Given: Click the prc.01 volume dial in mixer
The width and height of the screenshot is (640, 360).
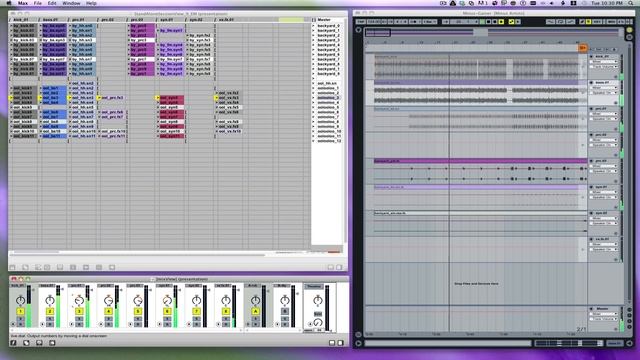Looking at the screenshot, I should tap(79, 300).
